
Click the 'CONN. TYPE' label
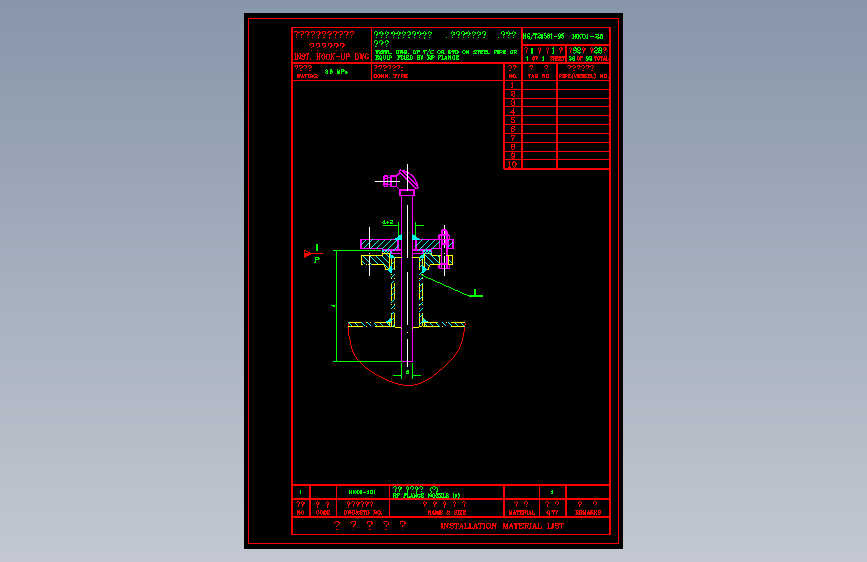pyautogui.click(x=391, y=76)
